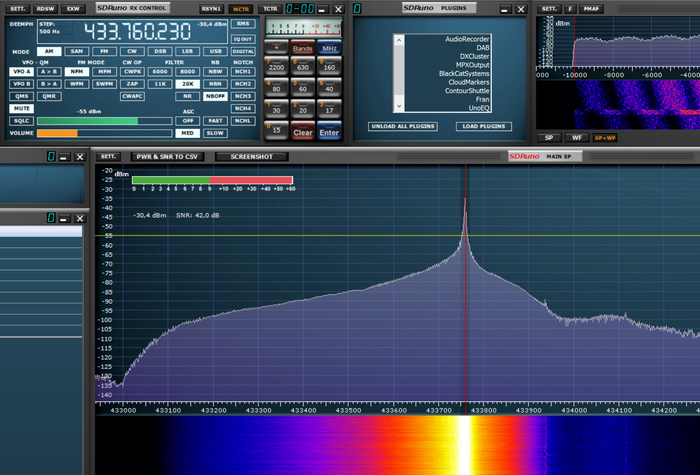Screen dimensions: 700x475
Task: Set AGC to FAST
Action: pyautogui.click(x=215, y=121)
